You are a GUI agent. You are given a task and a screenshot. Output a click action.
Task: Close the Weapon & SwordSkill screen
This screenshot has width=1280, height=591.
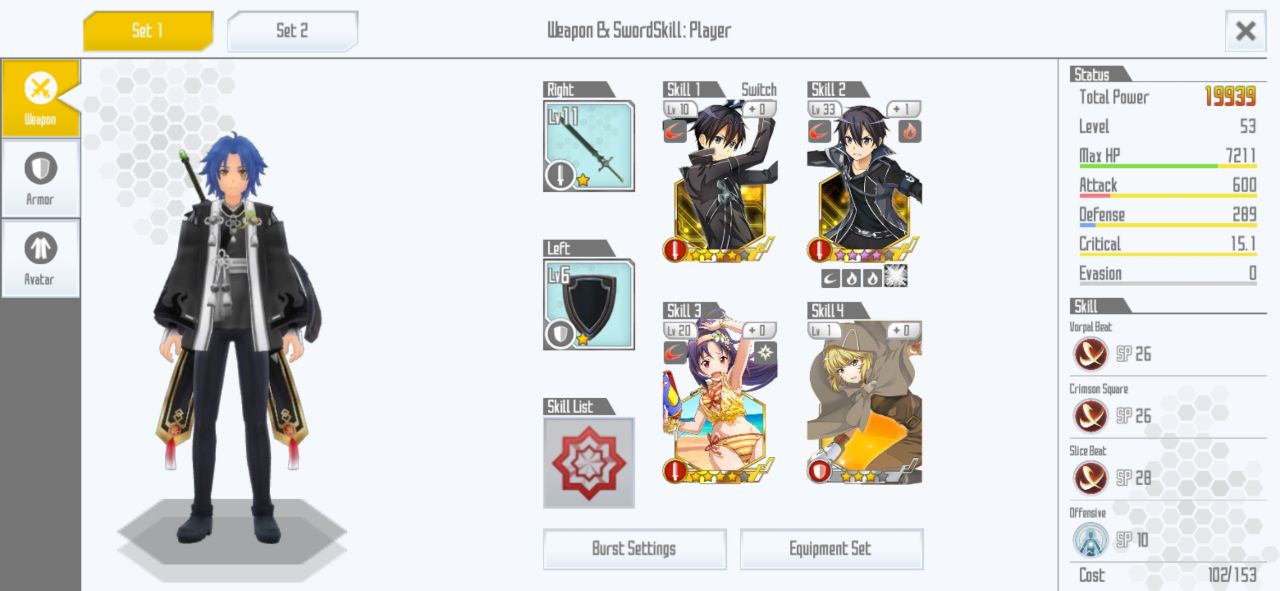click(1245, 31)
